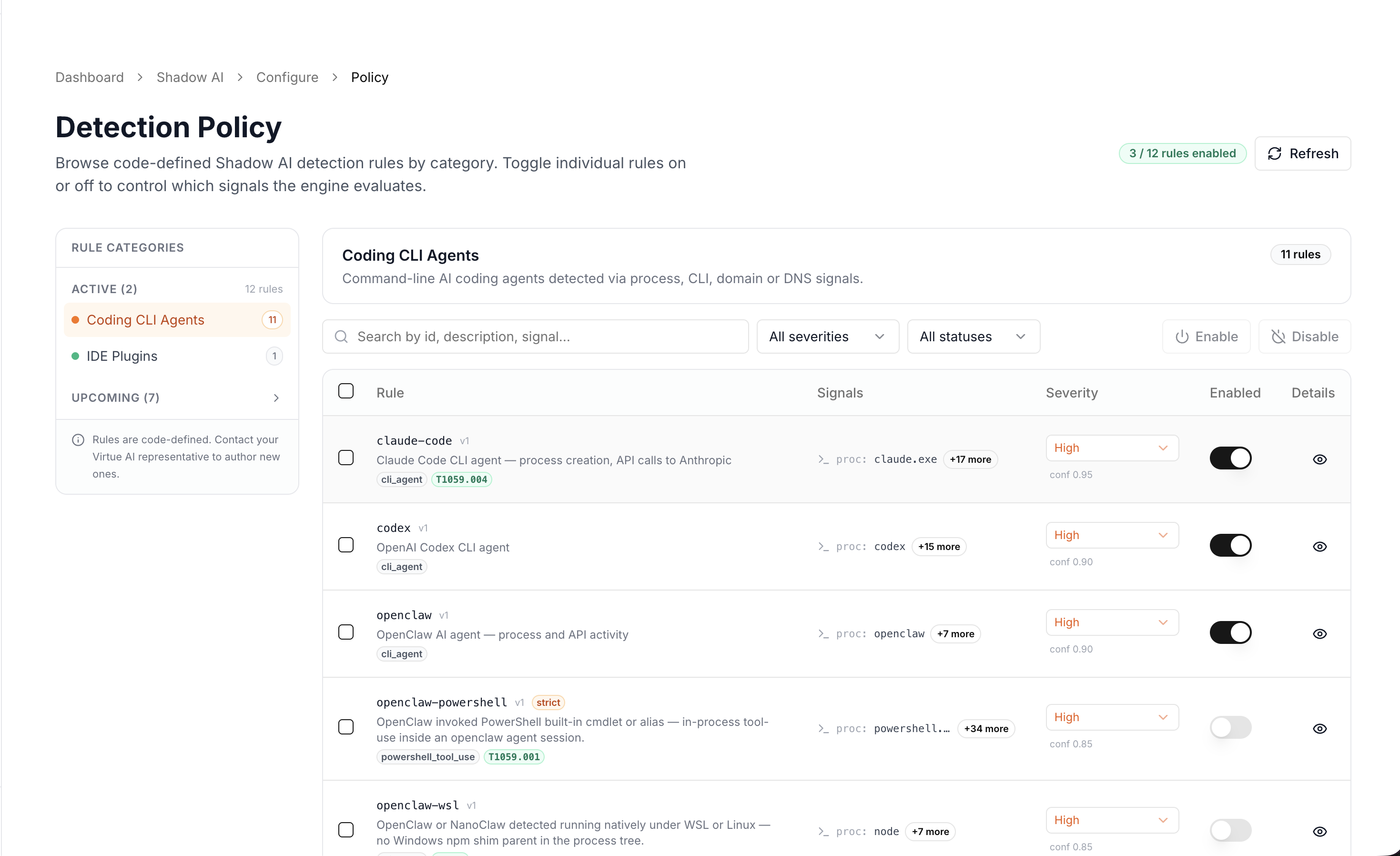Tick the openclaw-wsl row checkbox
1400x856 pixels.
345,830
